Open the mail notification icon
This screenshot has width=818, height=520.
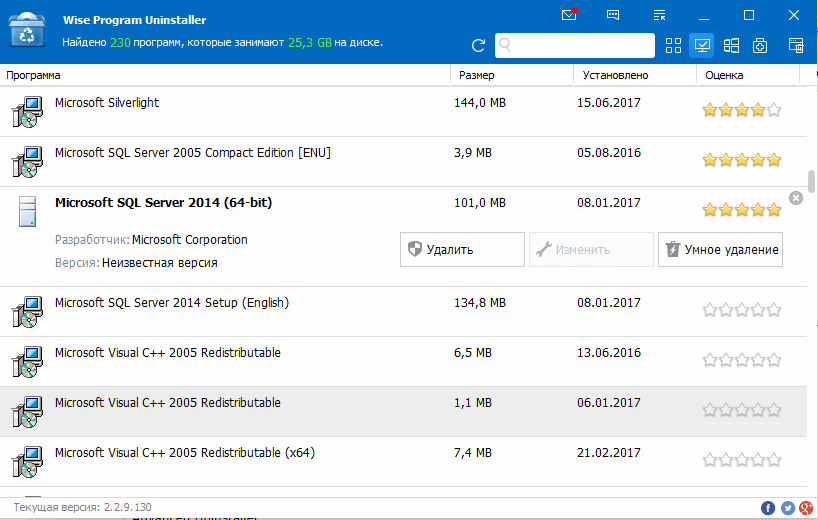tap(570, 15)
